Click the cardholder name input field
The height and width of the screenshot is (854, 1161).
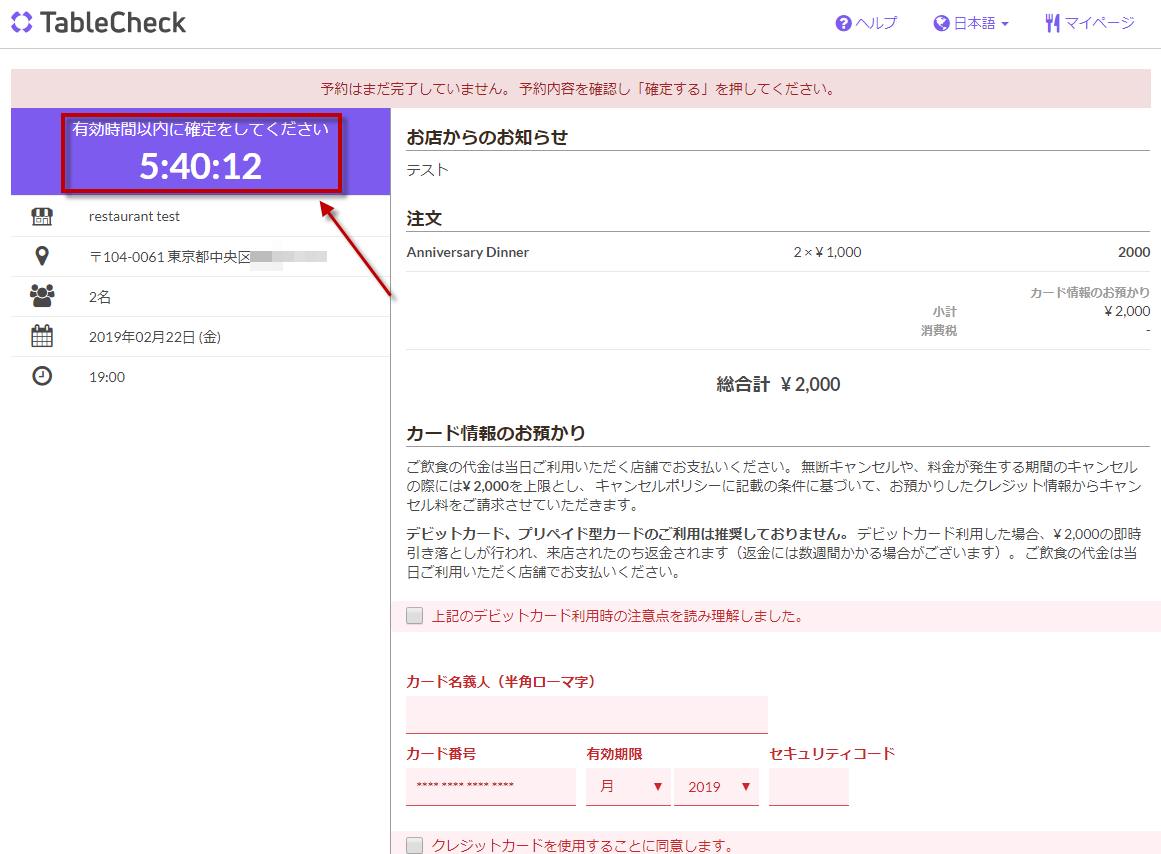586,715
